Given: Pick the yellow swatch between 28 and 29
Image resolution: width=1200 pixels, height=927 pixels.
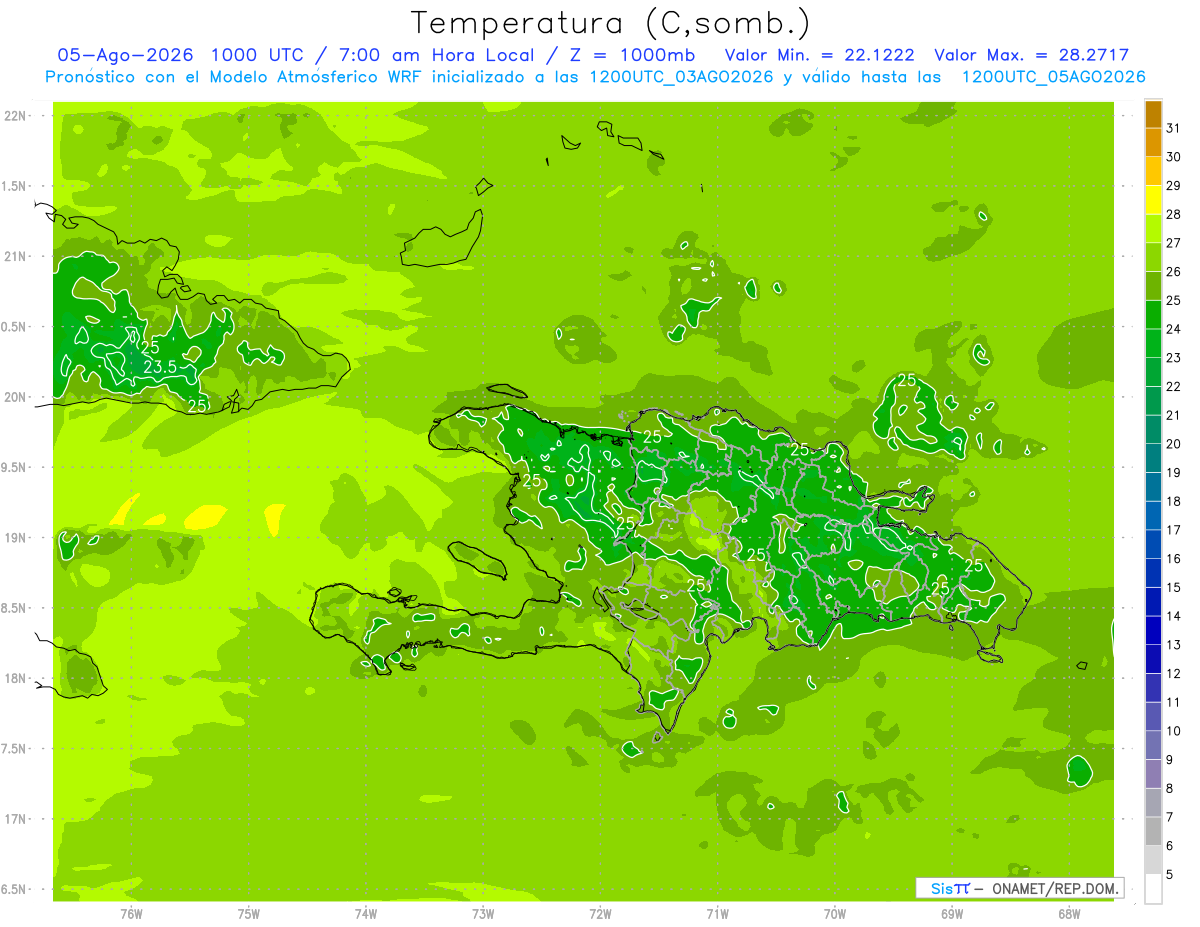Looking at the screenshot, I should 1153,200.
